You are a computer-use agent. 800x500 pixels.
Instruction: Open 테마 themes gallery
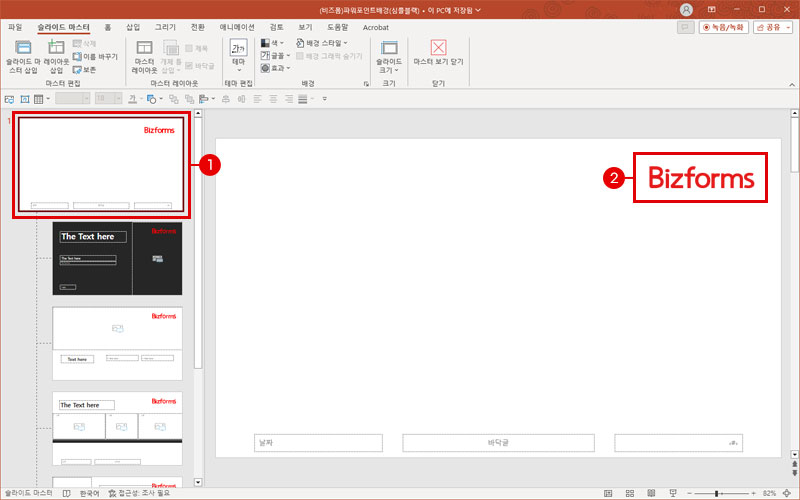coord(238,55)
